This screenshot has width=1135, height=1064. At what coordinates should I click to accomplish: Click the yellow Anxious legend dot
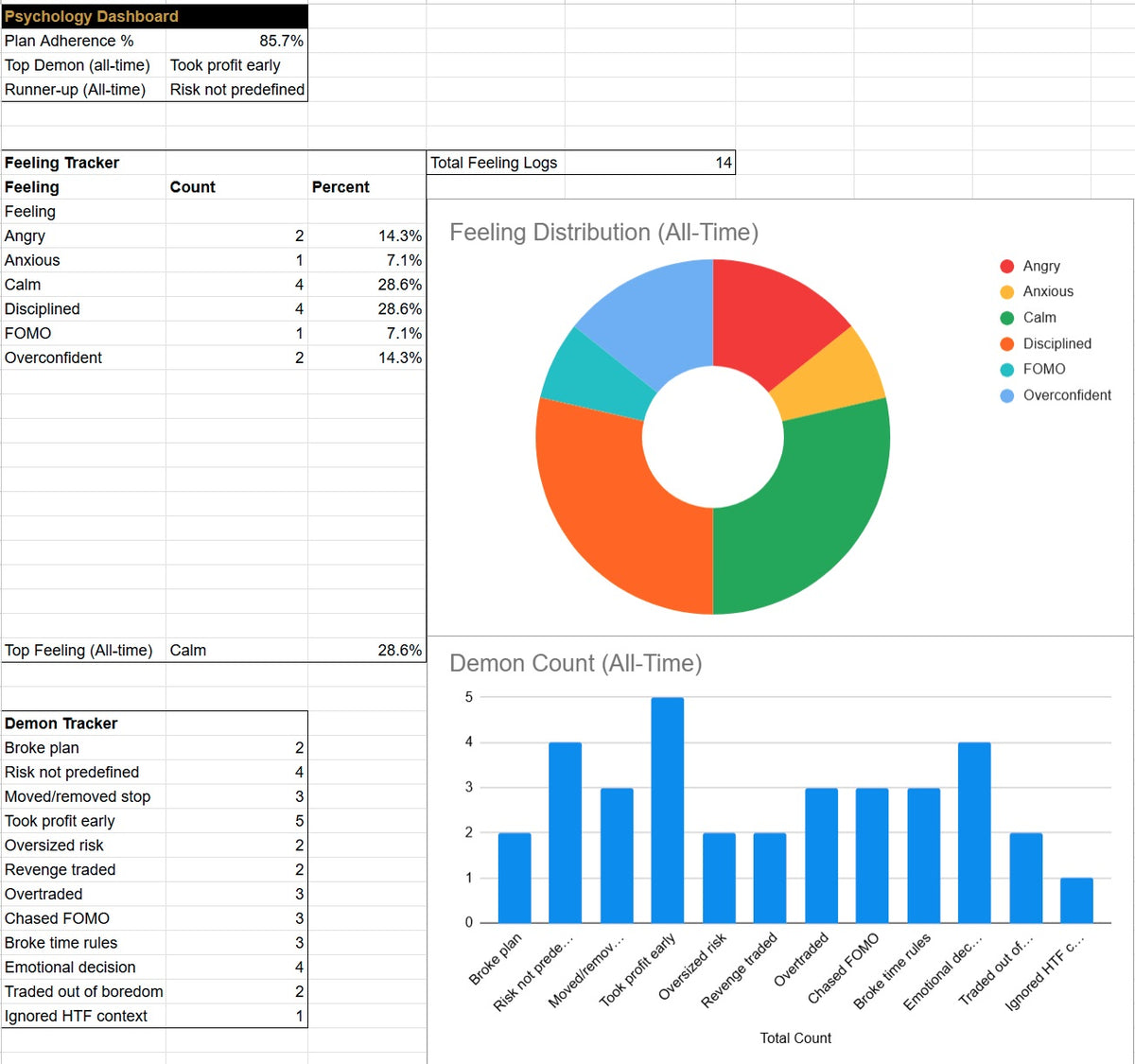click(x=1006, y=292)
